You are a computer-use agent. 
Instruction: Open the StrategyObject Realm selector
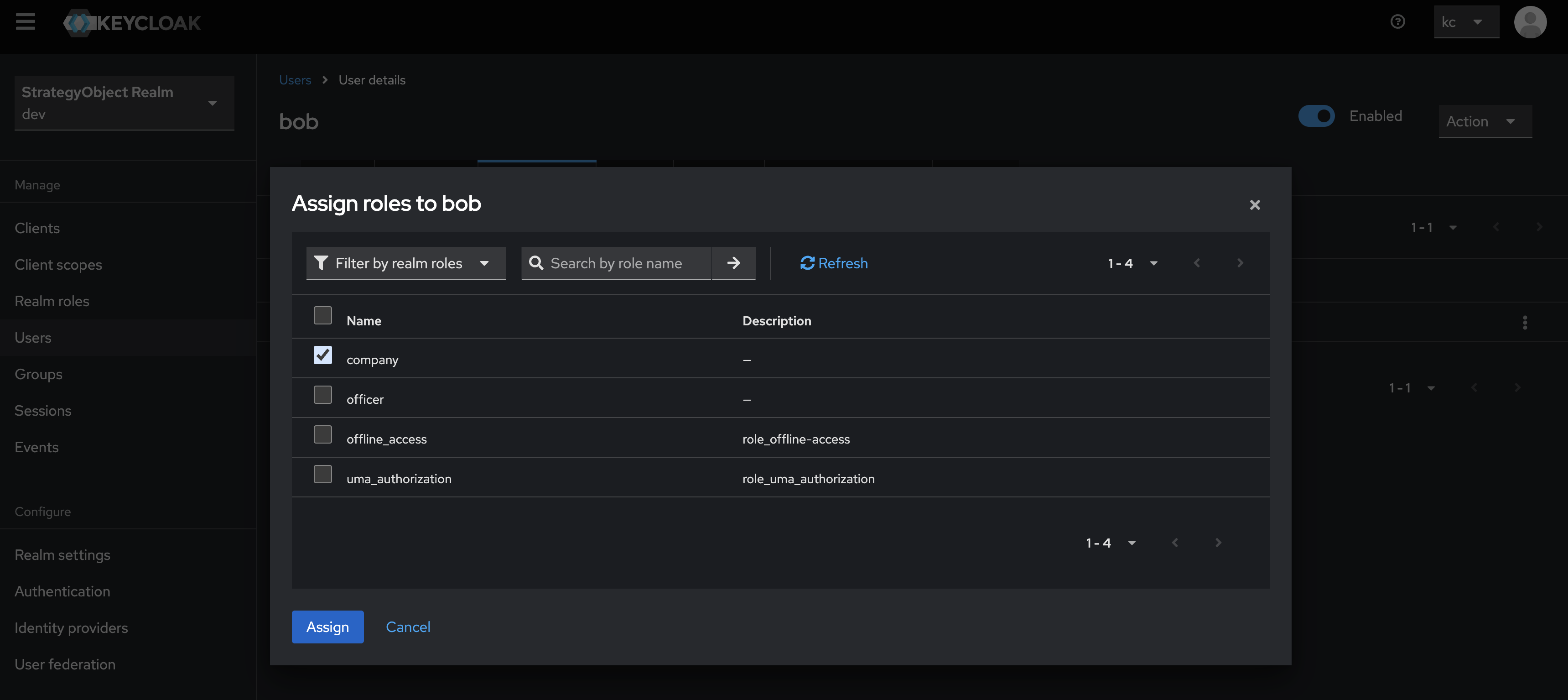pyautogui.click(x=124, y=103)
